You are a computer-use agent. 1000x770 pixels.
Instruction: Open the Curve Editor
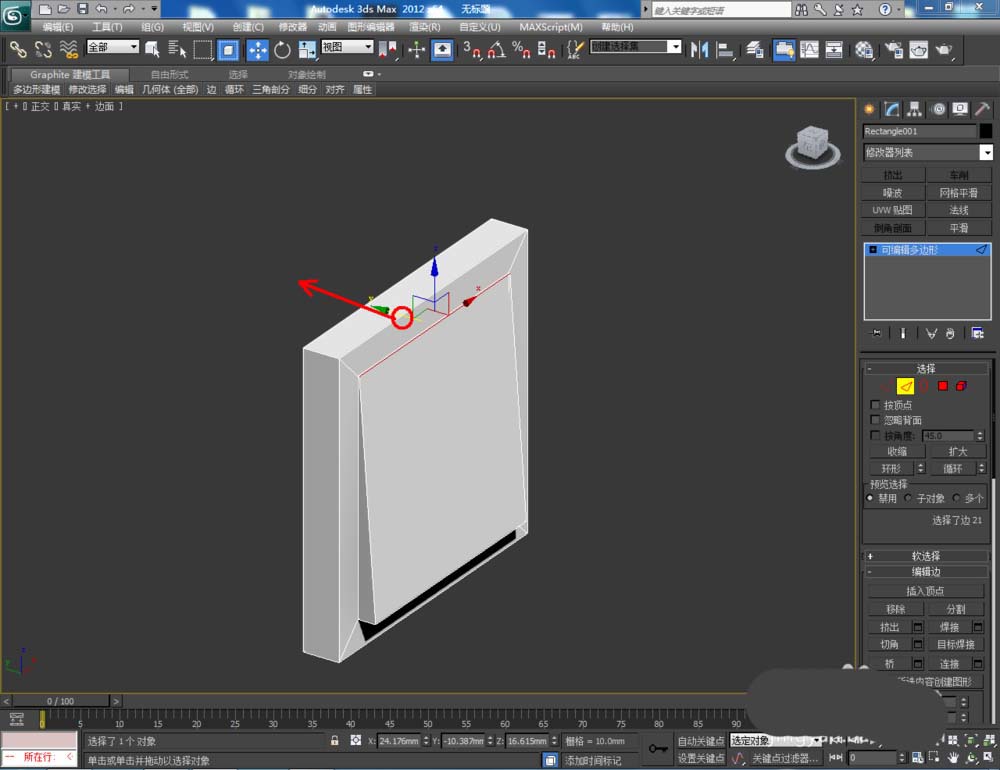click(x=809, y=49)
